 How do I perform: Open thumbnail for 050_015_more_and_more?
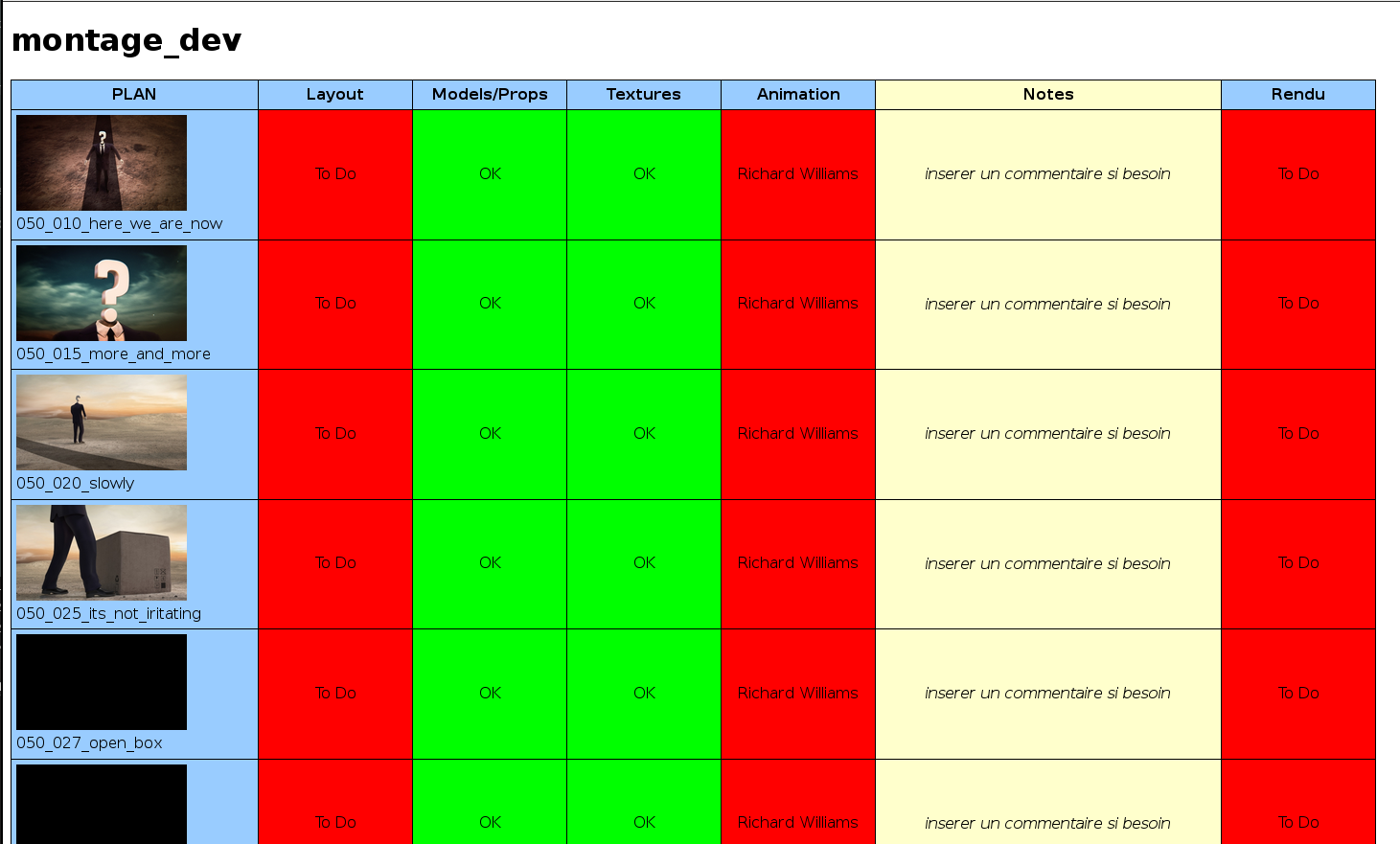pyautogui.click(x=102, y=293)
